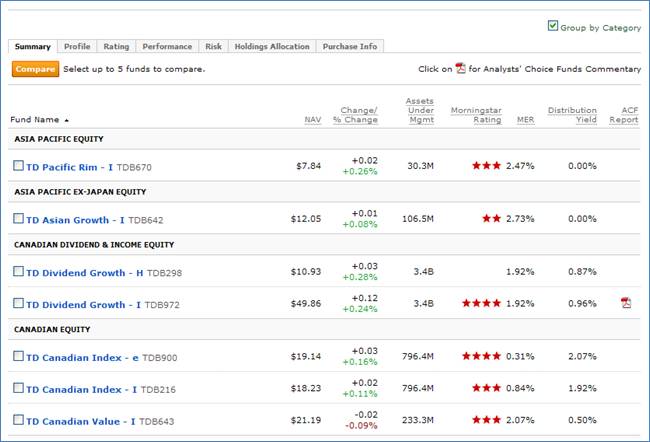Click the four-star rating for TD Canadian Index - e

482,356
